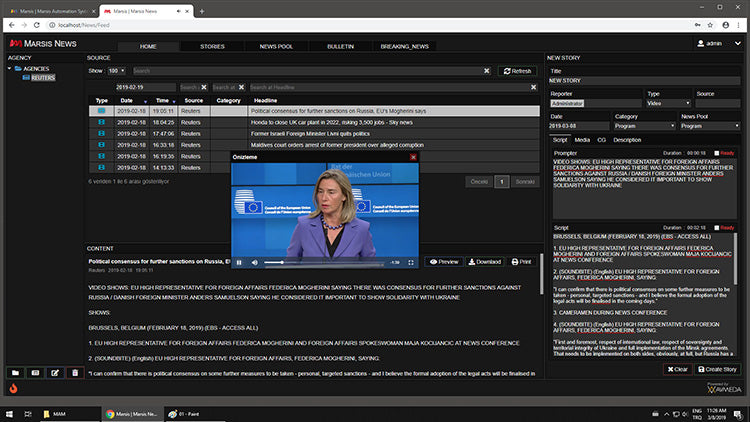Click the edit pencil icon in agency panel

tap(53, 372)
